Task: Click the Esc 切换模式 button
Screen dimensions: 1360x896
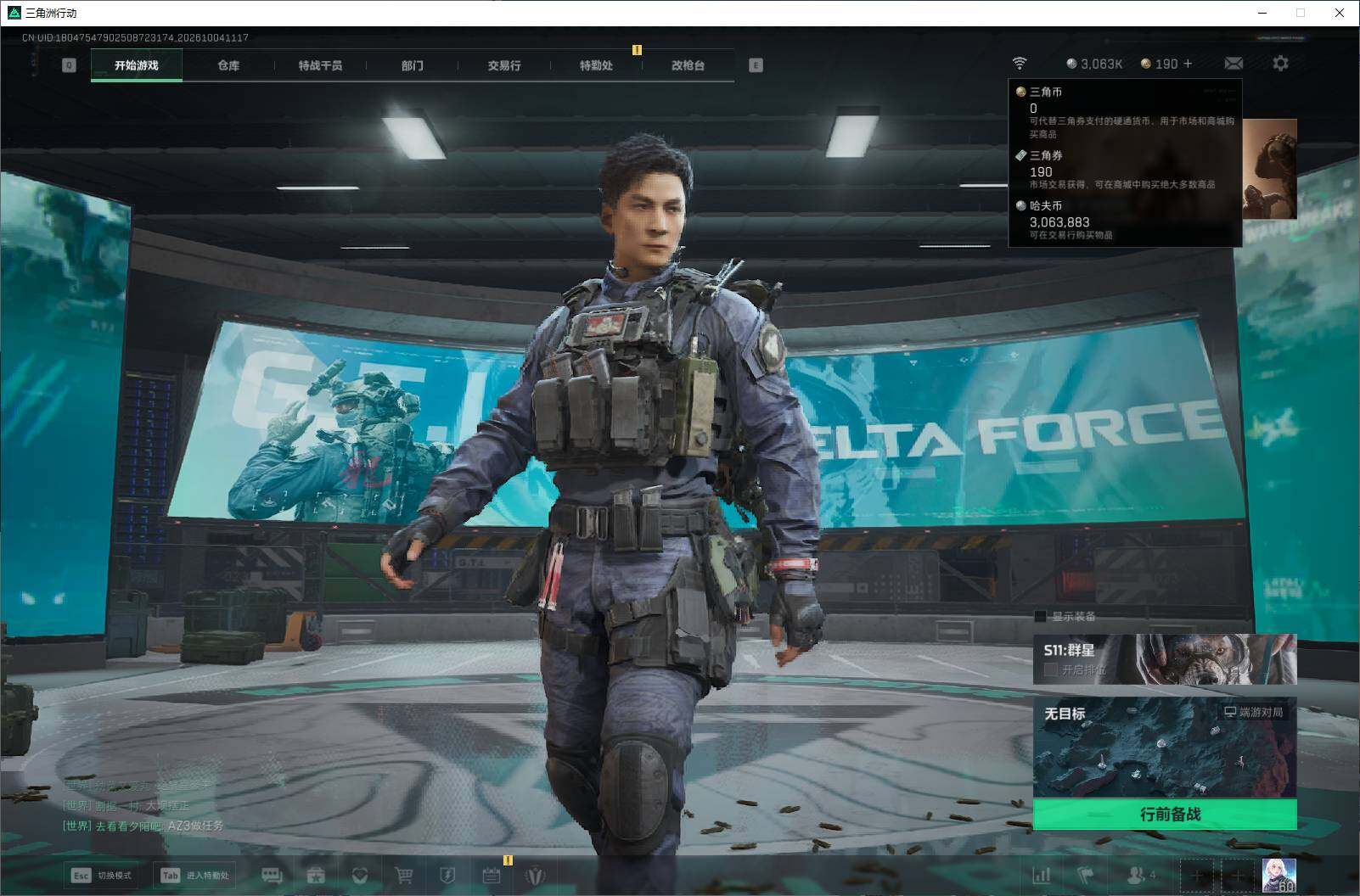Action: (102, 875)
